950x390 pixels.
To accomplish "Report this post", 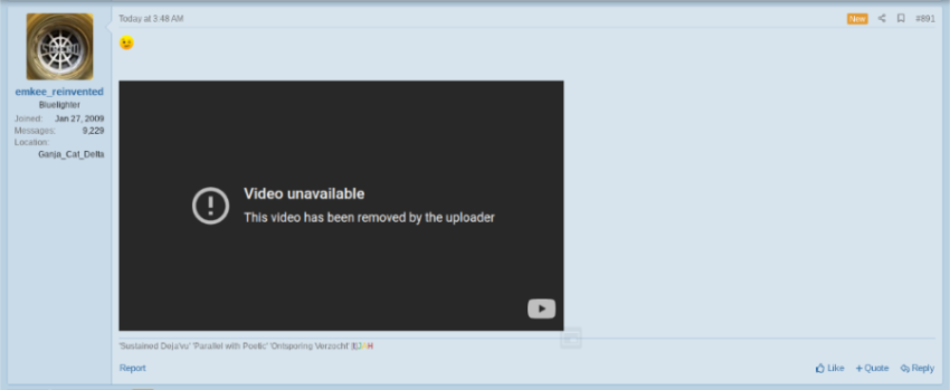I will [x=133, y=368].
